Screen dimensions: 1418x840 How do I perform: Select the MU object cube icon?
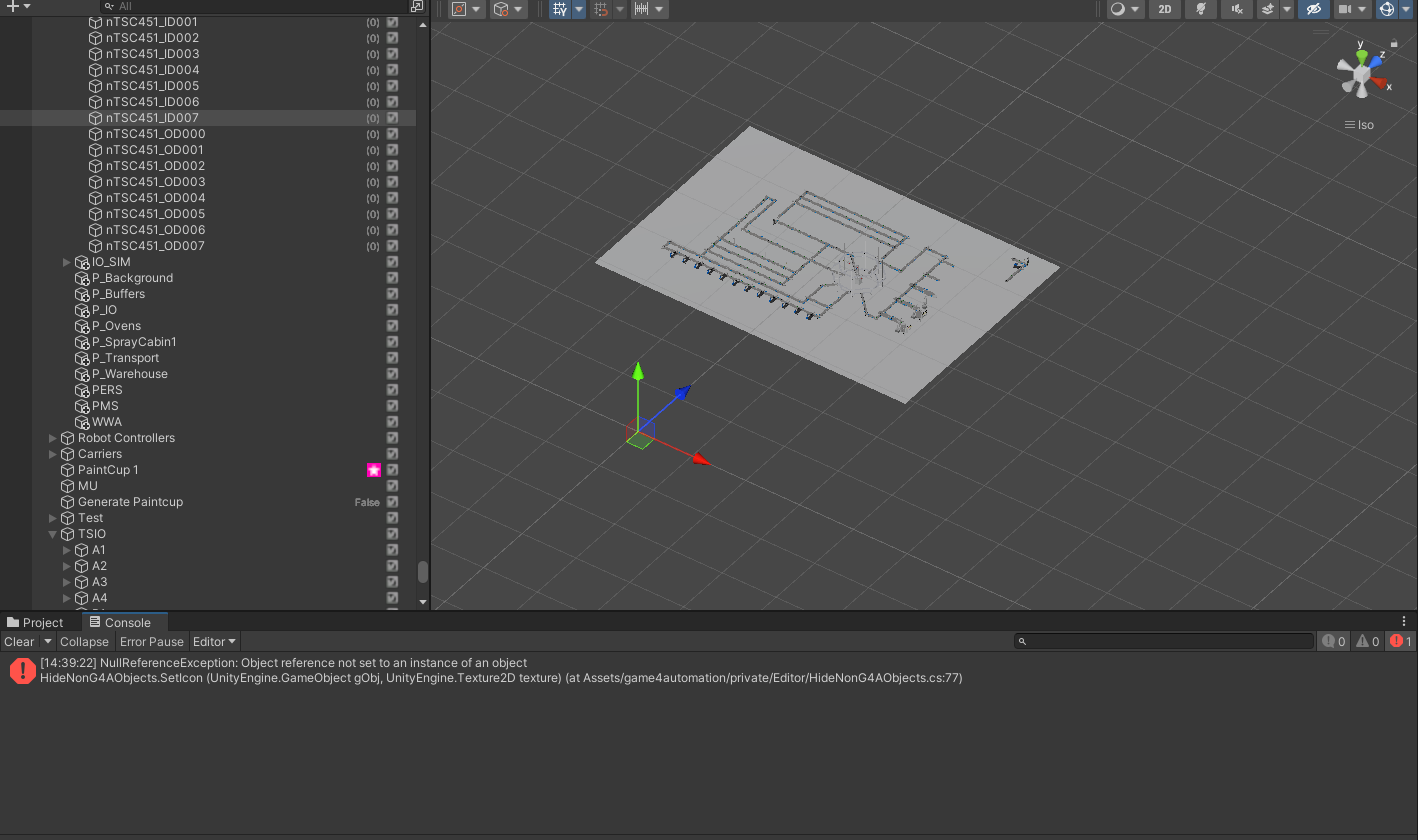[68, 486]
